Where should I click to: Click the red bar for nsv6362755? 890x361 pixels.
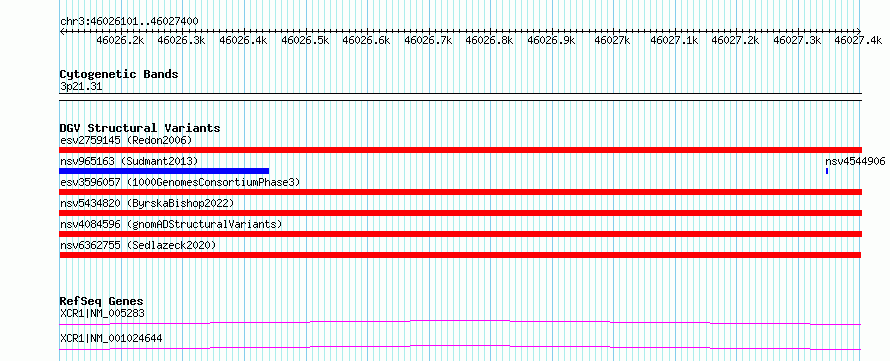pyautogui.click(x=460, y=255)
